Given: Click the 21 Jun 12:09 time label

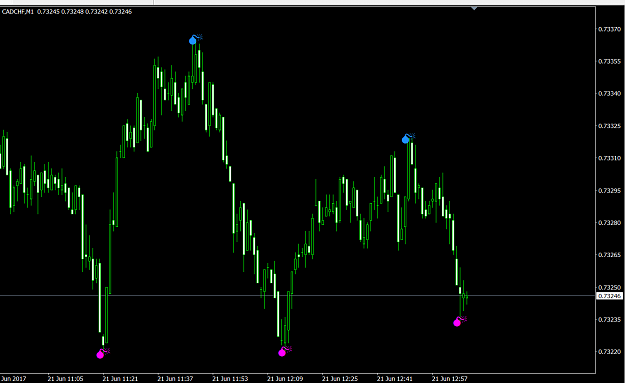Looking at the screenshot, I should [285, 379].
